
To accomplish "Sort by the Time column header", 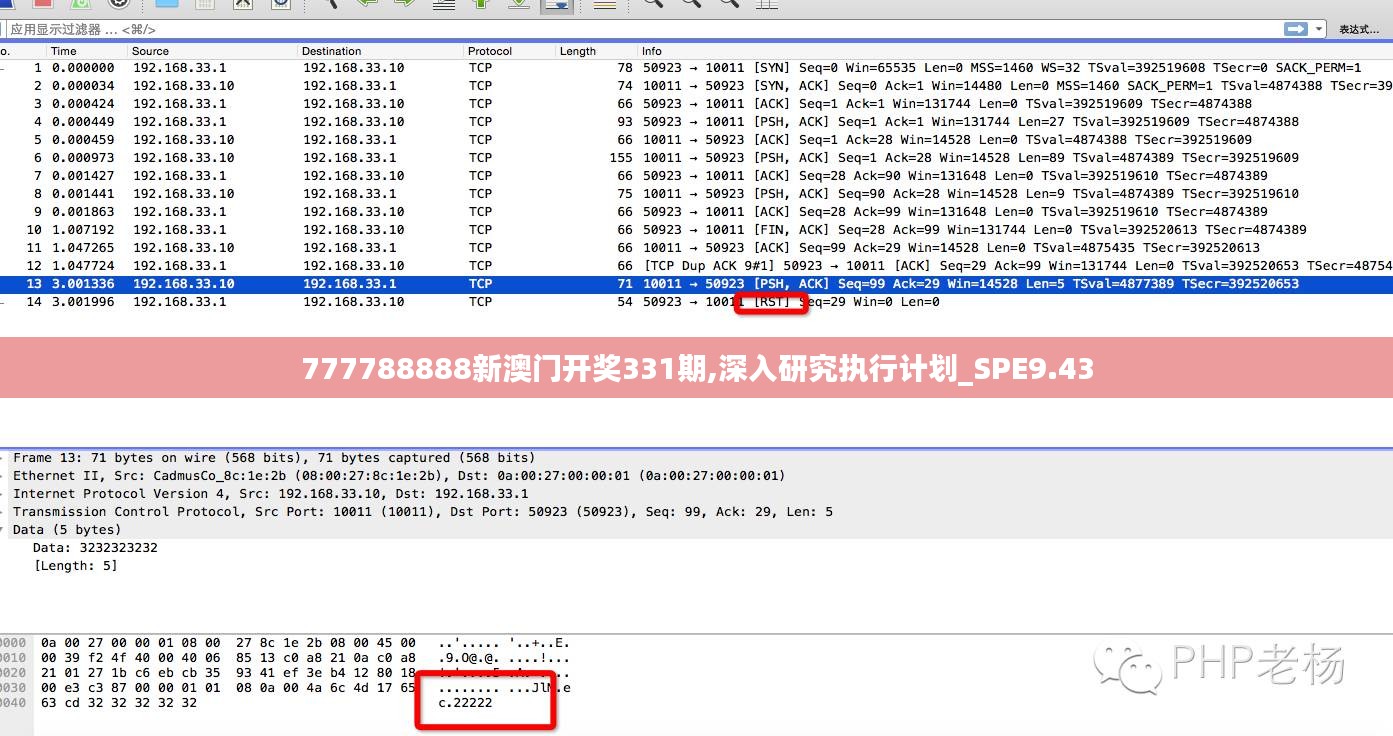I will coord(87,51).
